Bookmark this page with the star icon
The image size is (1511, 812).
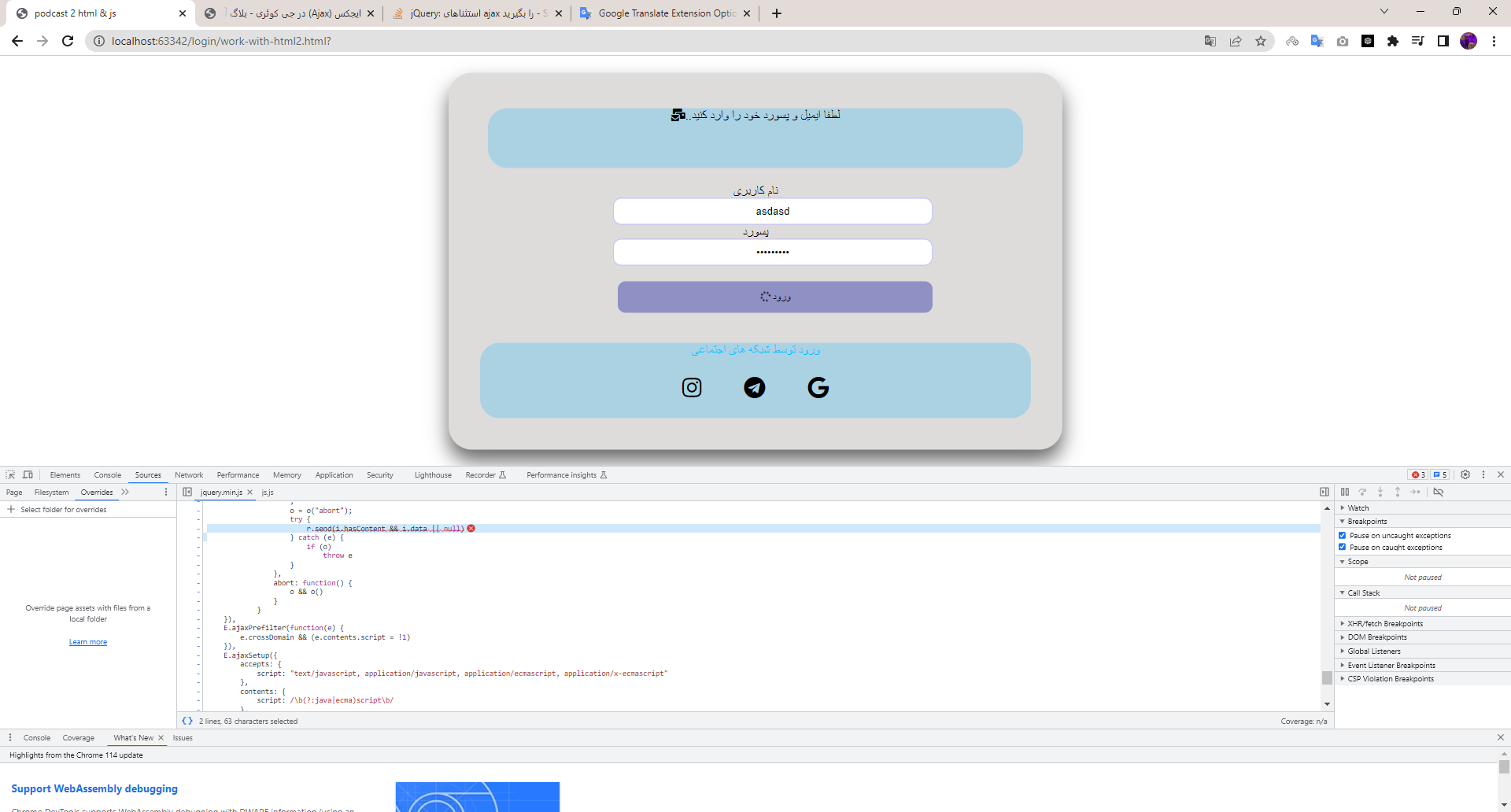[x=1261, y=41]
